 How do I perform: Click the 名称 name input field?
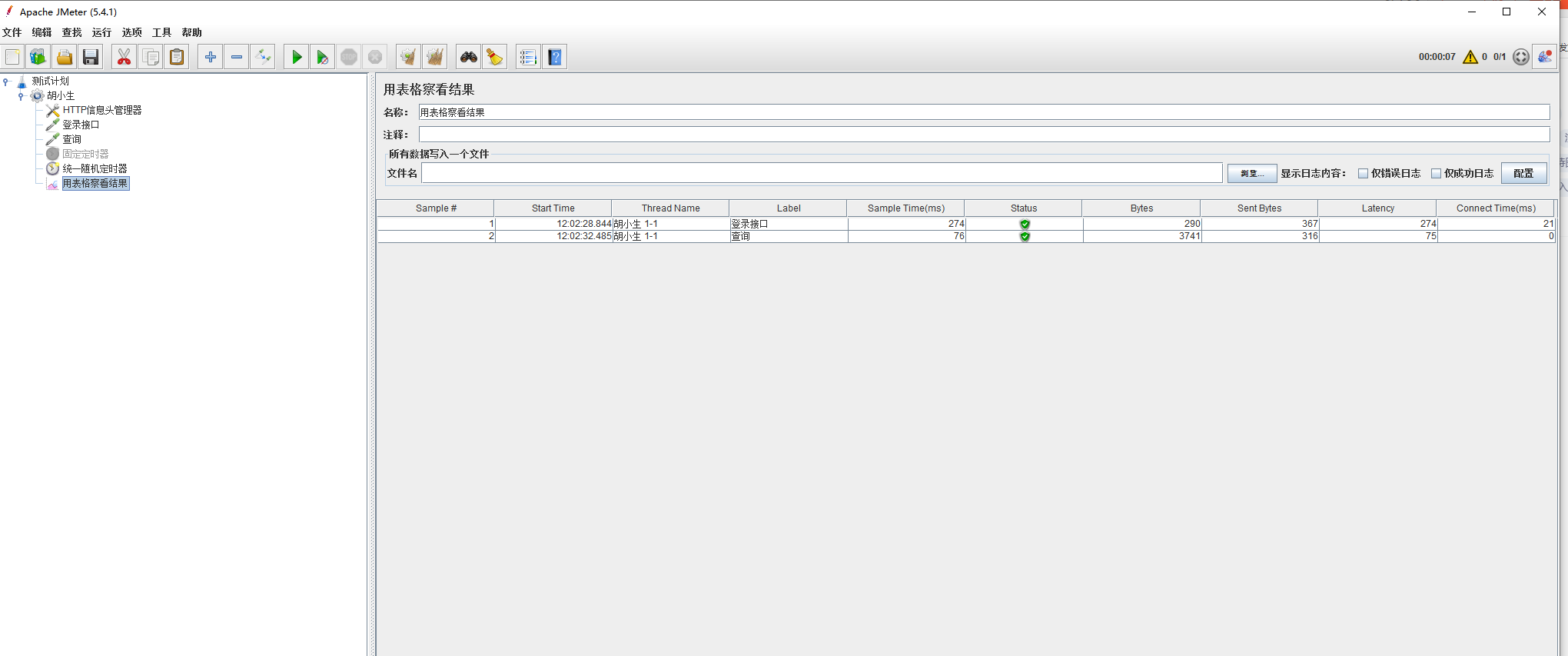point(984,112)
